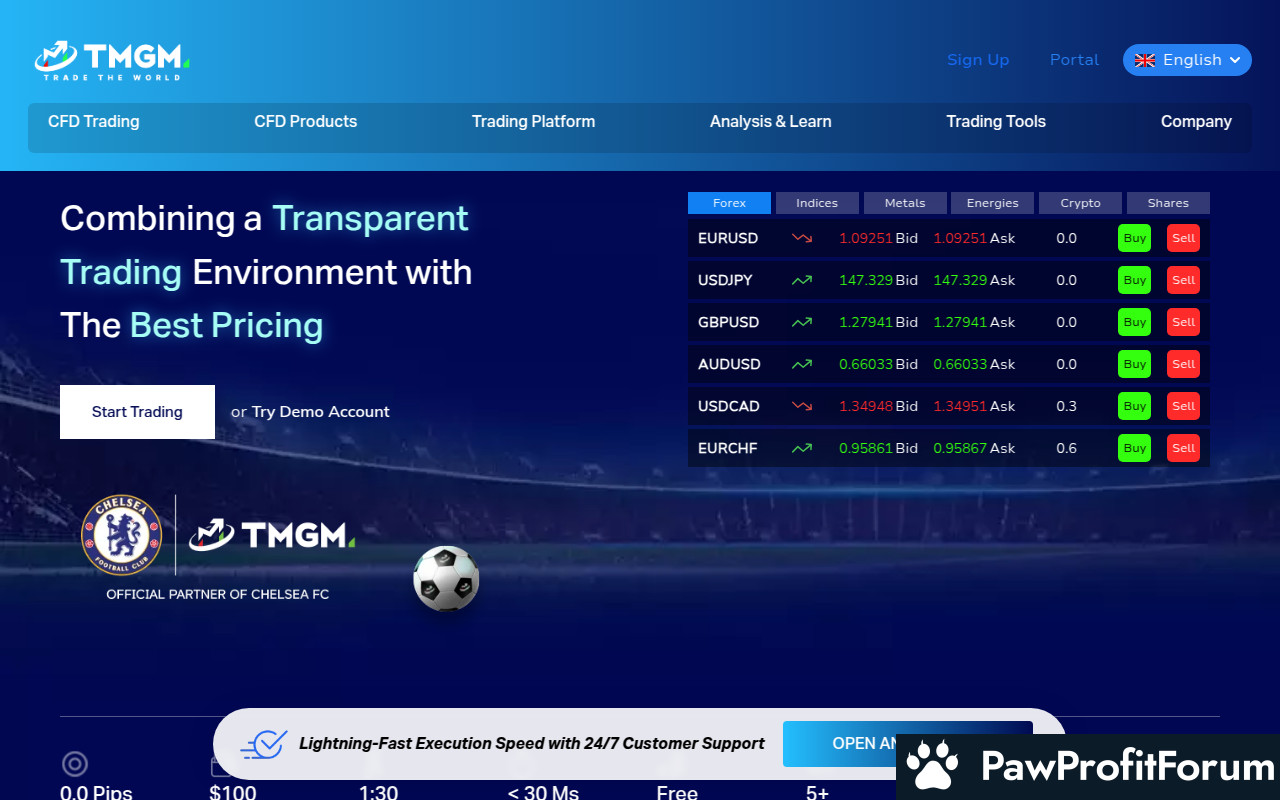This screenshot has width=1280, height=800.
Task: Click the AUDUSD symbol name
Action: coord(729,364)
